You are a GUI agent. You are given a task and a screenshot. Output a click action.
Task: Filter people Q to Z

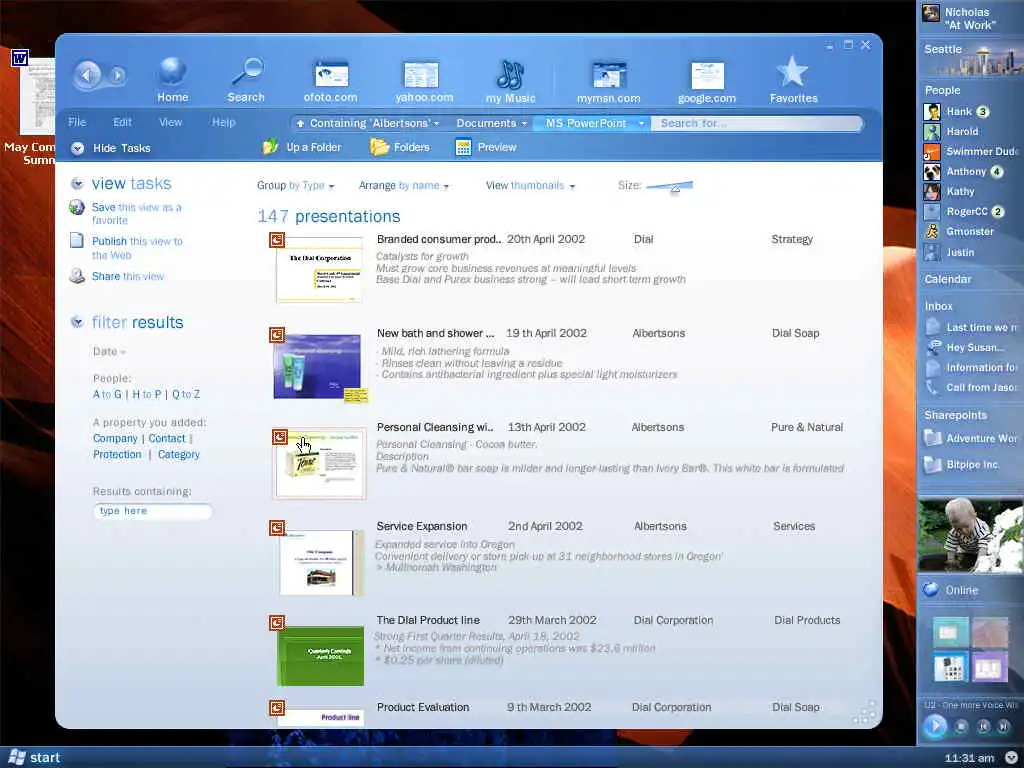point(186,394)
